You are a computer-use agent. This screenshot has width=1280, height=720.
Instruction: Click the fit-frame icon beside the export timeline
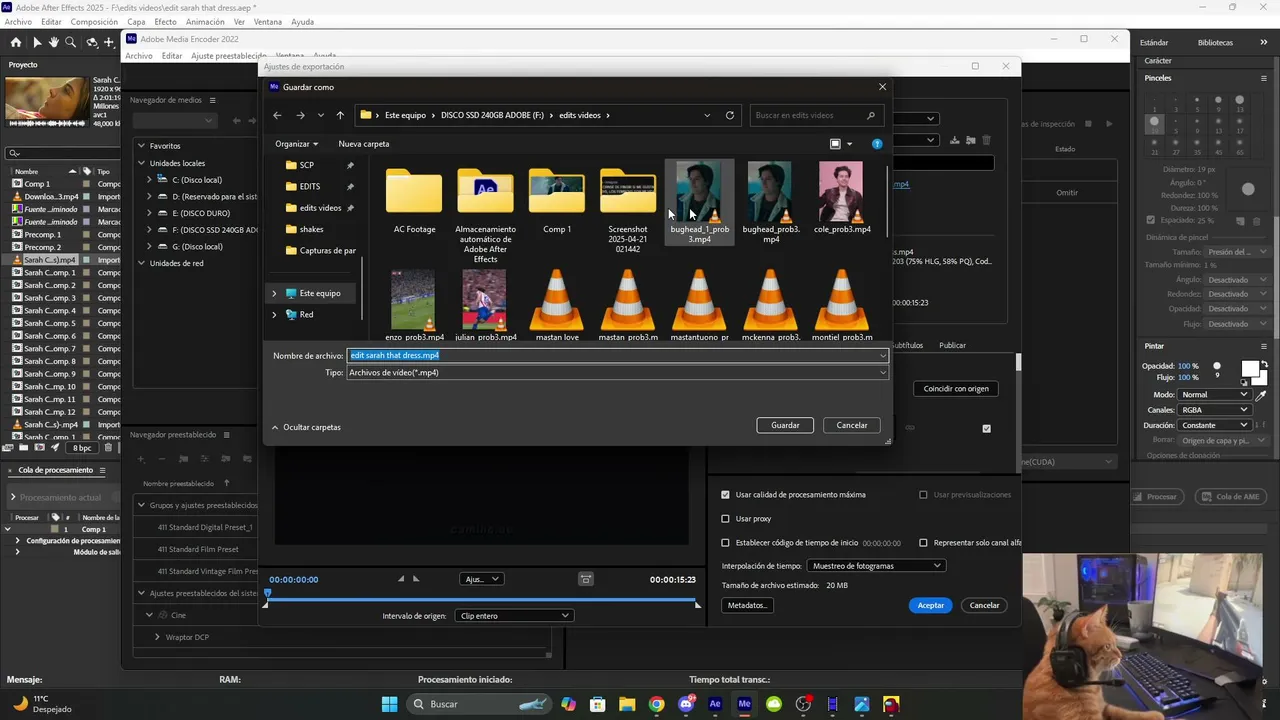click(586, 579)
